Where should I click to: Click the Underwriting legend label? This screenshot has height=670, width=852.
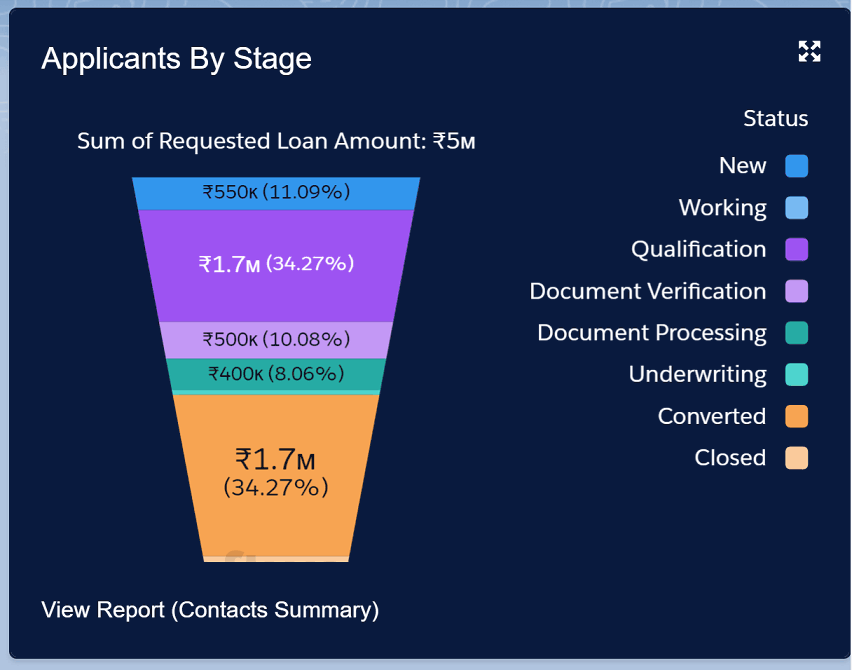pos(698,374)
